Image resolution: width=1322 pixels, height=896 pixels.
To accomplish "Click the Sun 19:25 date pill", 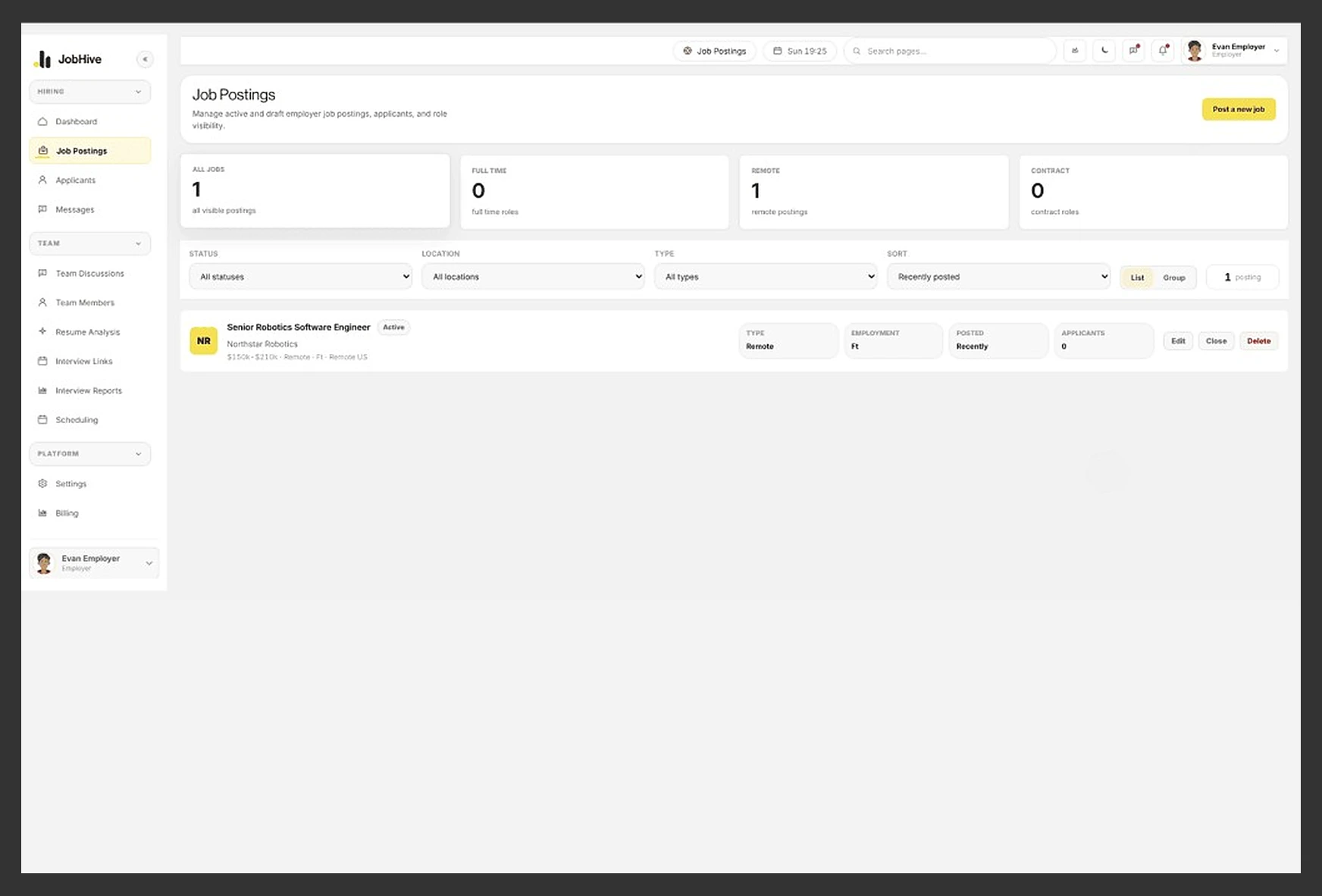I will 800,51.
